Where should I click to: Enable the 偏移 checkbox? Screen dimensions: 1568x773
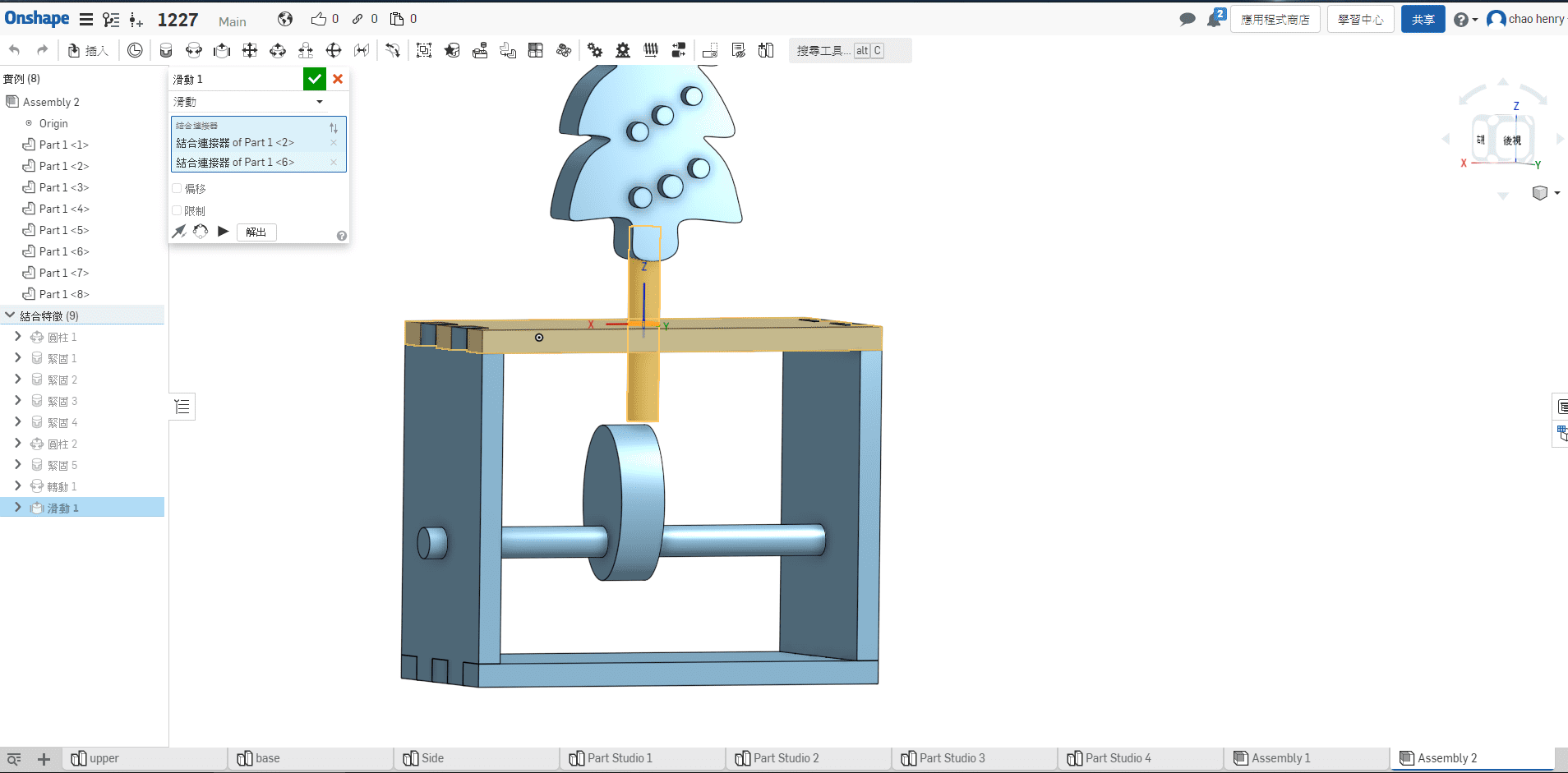coord(177,188)
